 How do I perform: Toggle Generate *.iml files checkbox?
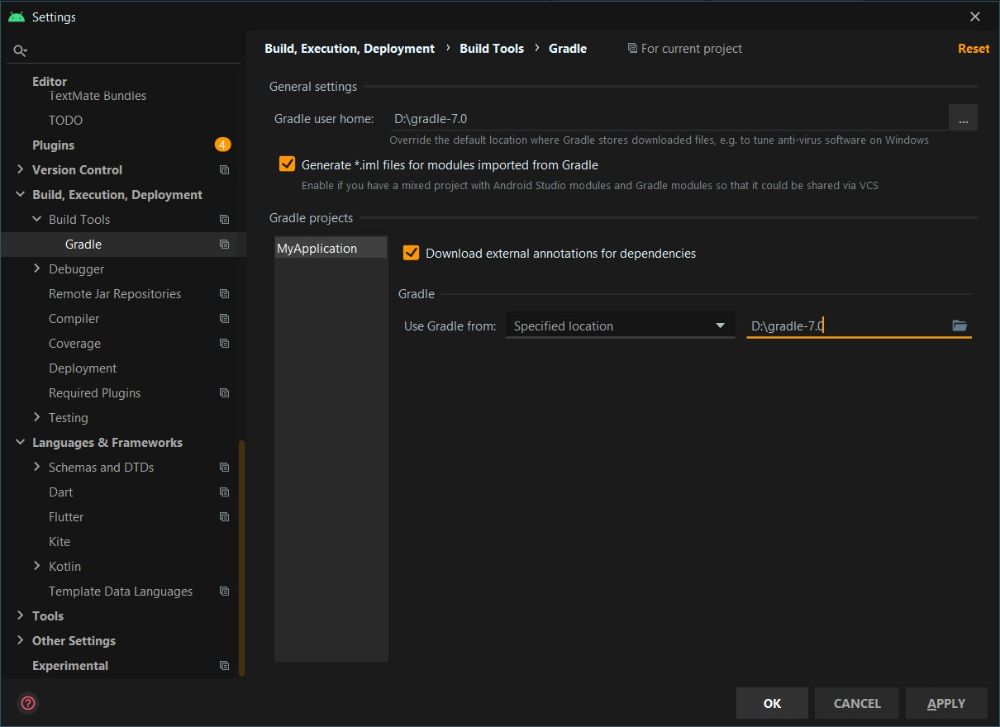[287, 165]
